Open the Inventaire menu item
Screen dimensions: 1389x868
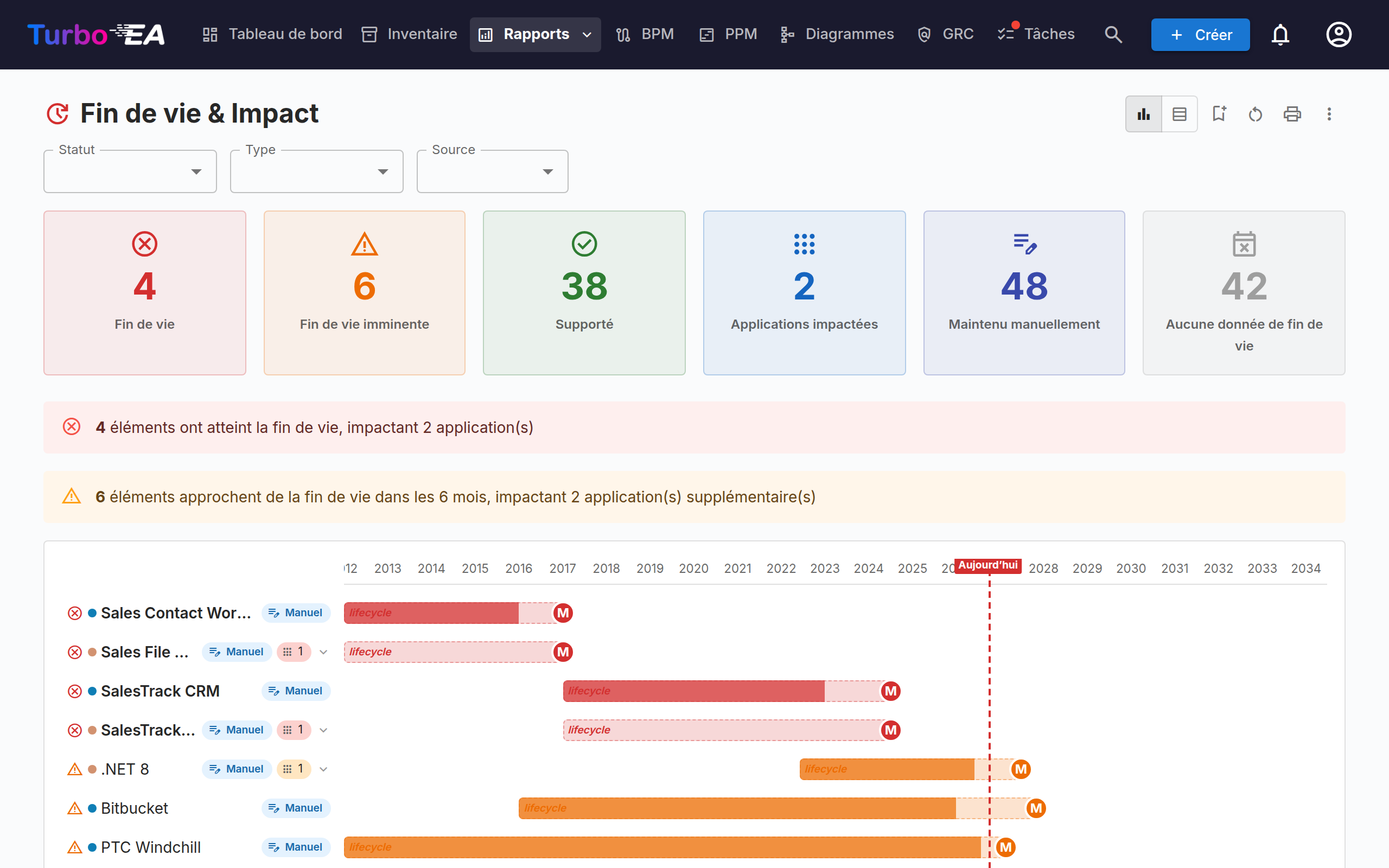click(409, 34)
